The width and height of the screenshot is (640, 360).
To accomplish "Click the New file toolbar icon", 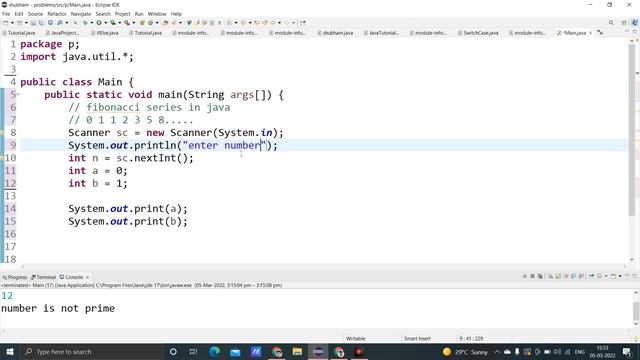I will pos(5,23).
